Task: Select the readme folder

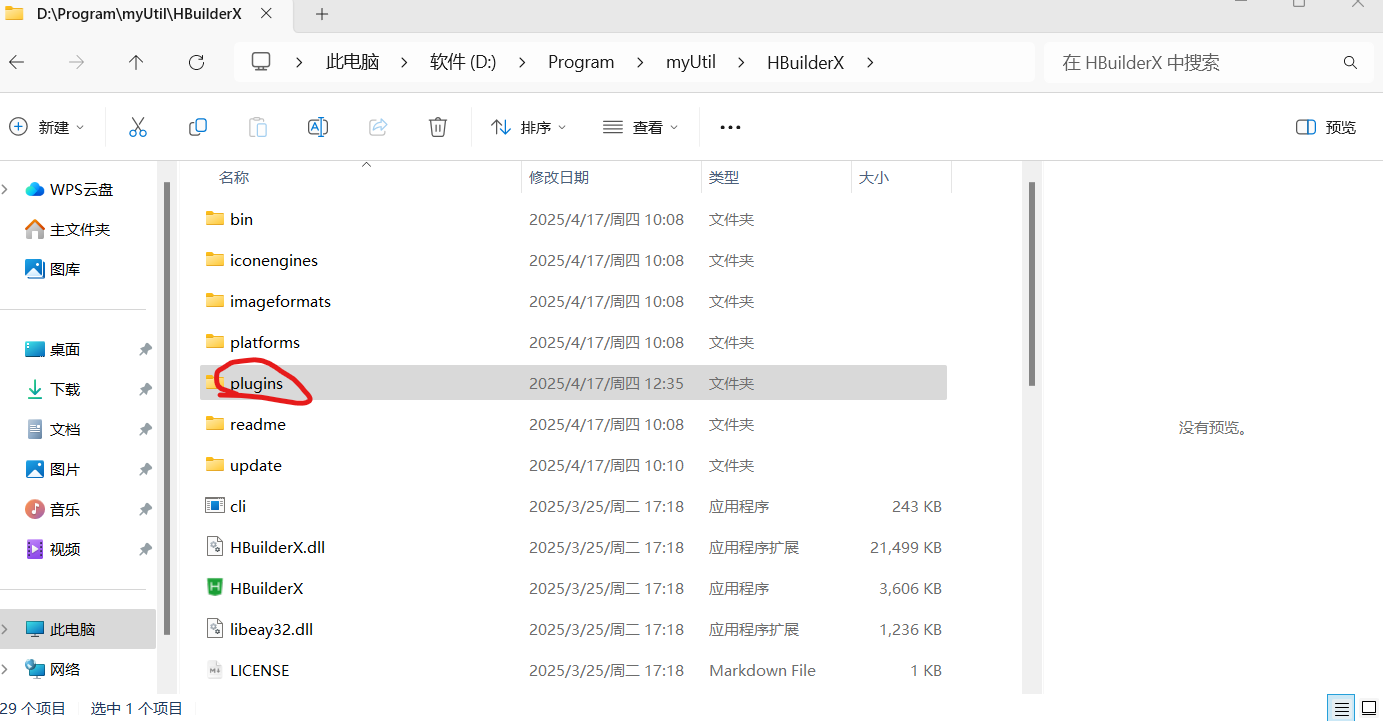Action: pyautogui.click(x=573, y=424)
